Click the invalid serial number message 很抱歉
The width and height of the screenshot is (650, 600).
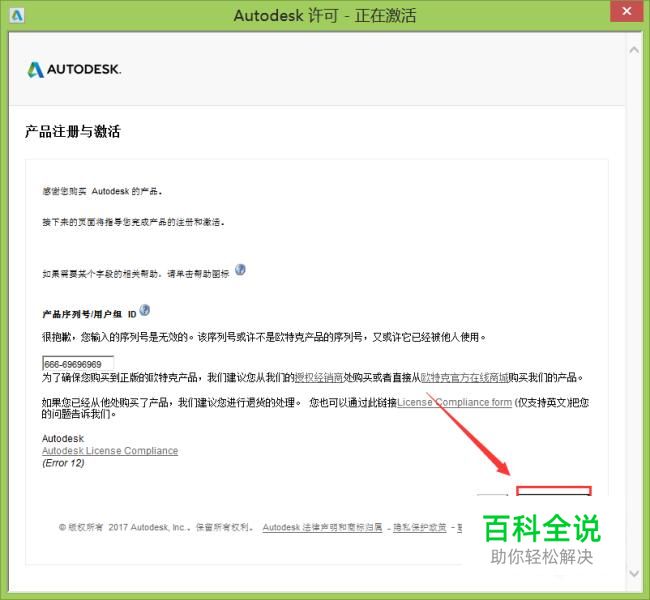coord(264,337)
